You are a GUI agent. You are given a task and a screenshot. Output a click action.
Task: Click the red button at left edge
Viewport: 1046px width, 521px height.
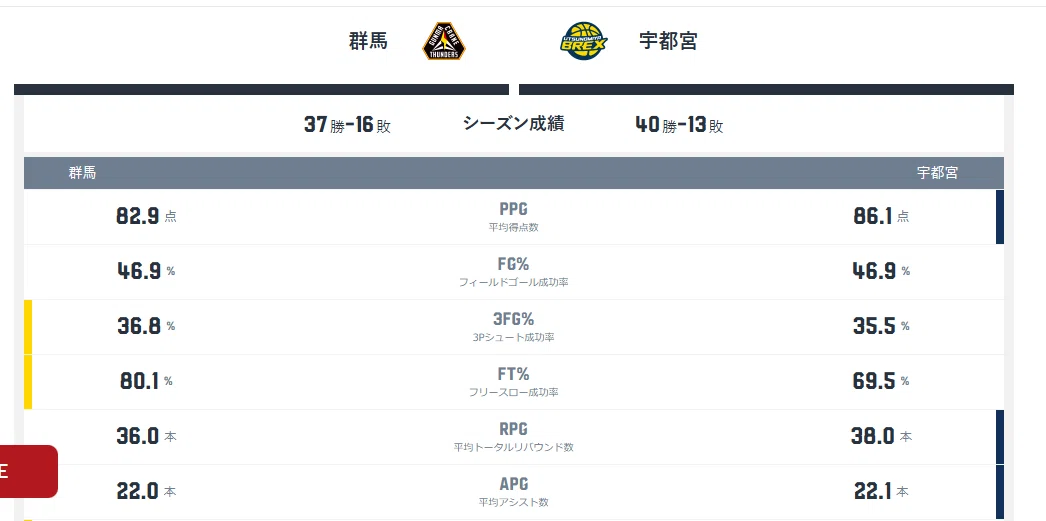click(x=29, y=471)
